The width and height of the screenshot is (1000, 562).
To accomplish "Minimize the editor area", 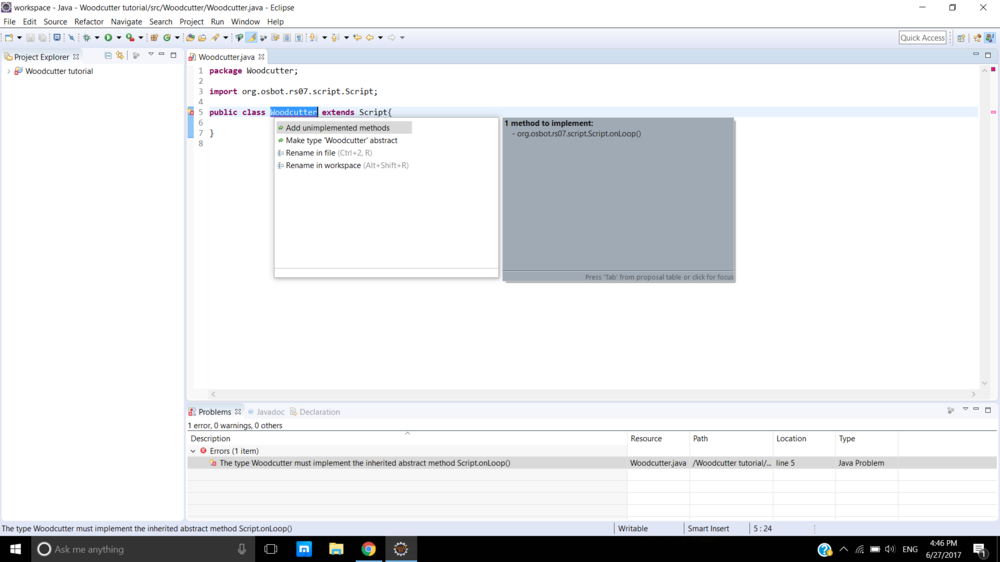I will [x=976, y=55].
